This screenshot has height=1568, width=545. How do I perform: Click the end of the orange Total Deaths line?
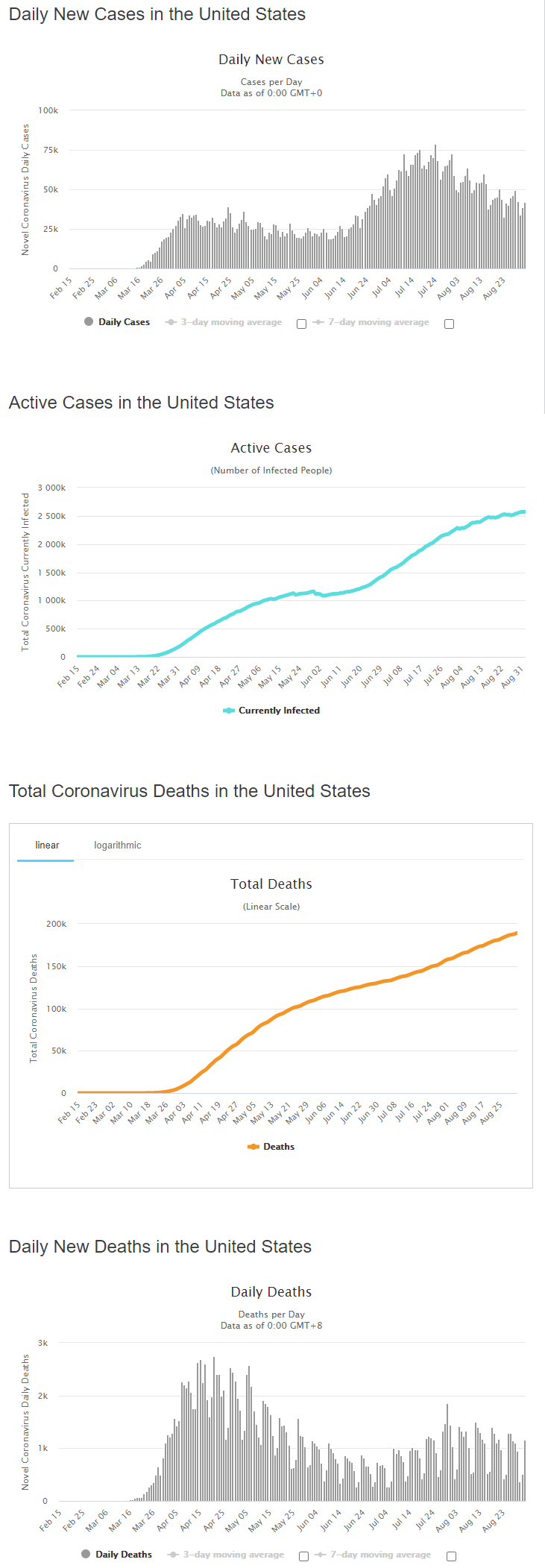516,933
